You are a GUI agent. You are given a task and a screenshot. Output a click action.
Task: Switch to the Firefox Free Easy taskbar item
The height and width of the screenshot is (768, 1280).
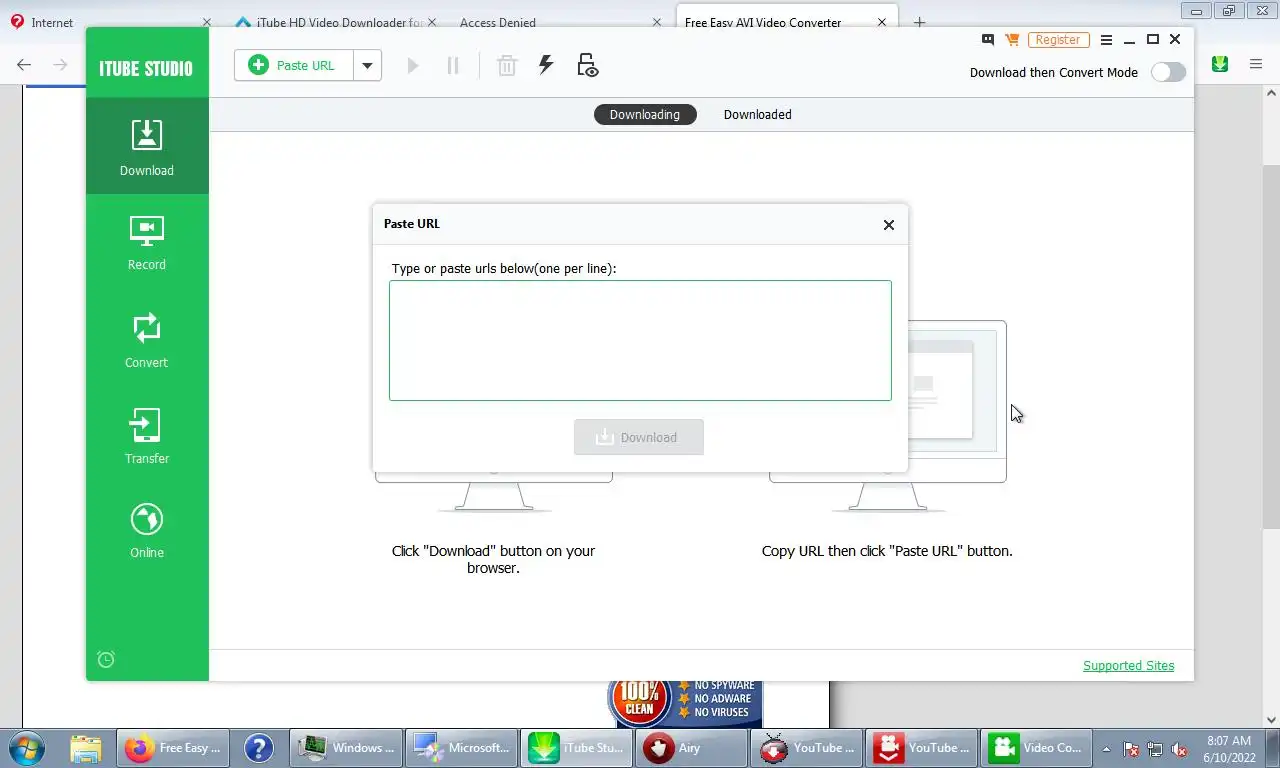click(174, 747)
